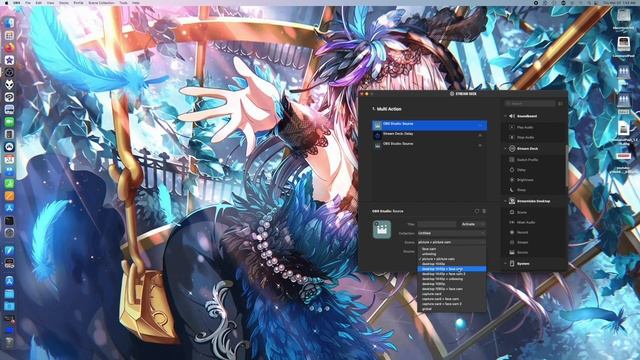Collapse the Stream Deck category
The width and height of the screenshot is (640, 360).
pos(505,149)
